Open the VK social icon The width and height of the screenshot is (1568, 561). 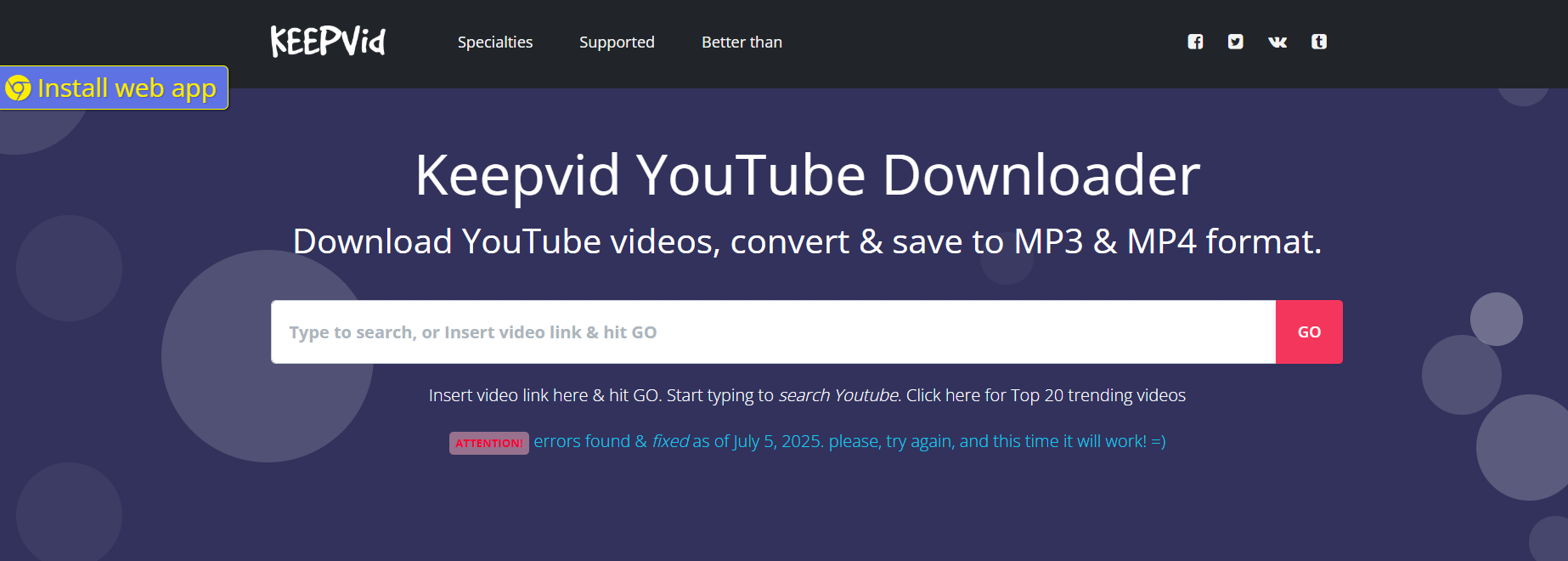1278,42
